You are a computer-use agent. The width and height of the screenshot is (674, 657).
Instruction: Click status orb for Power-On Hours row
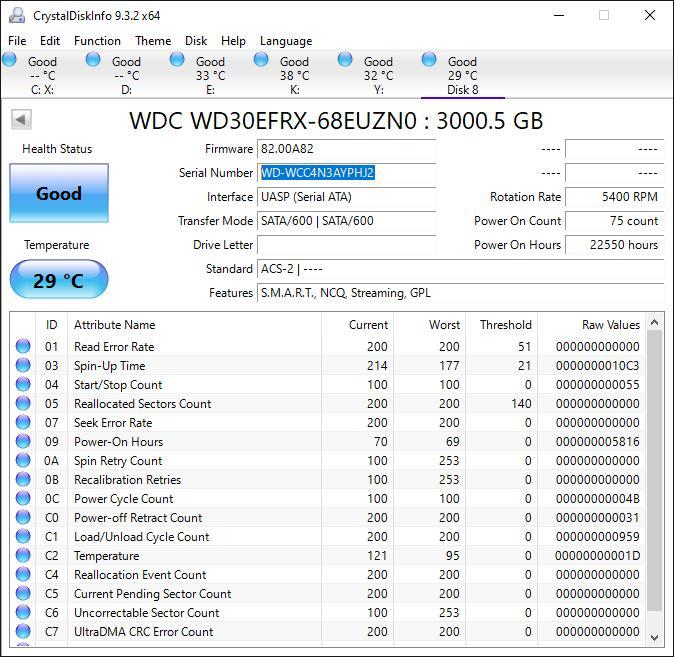pos(23,441)
